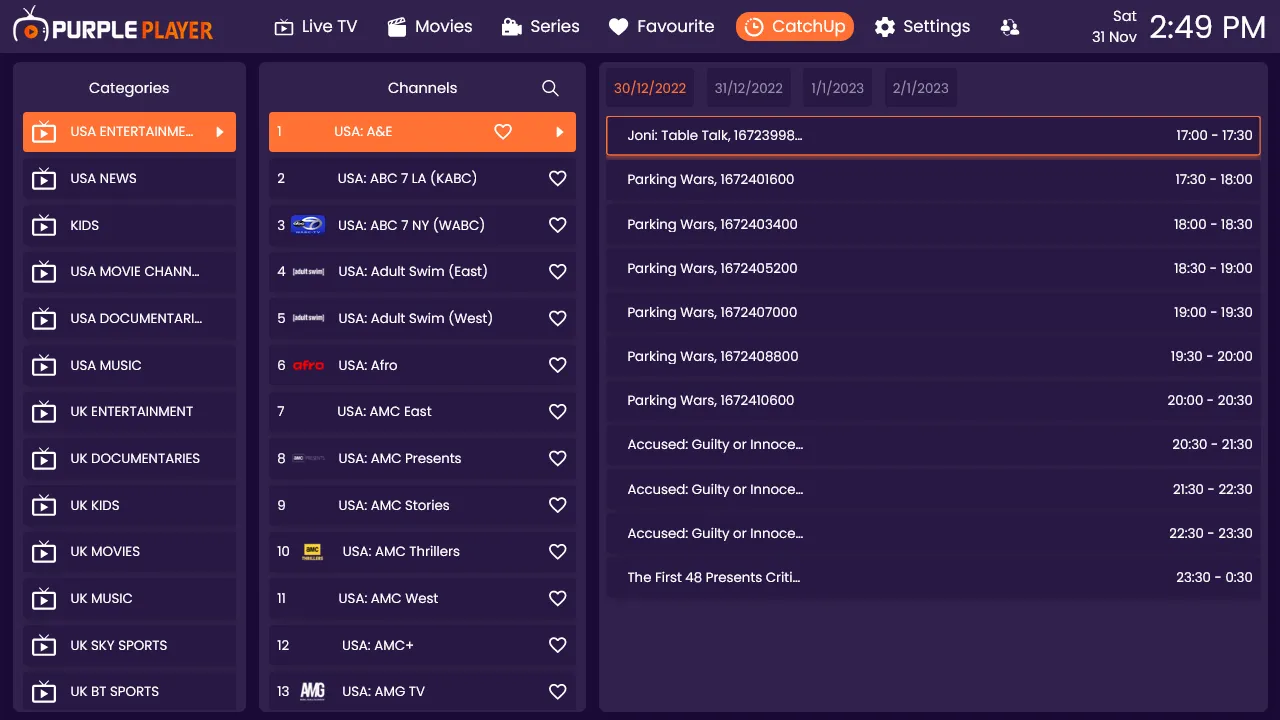Click the TV icon beside UK BT SPORTS
This screenshot has width=1280, height=720.
44,692
